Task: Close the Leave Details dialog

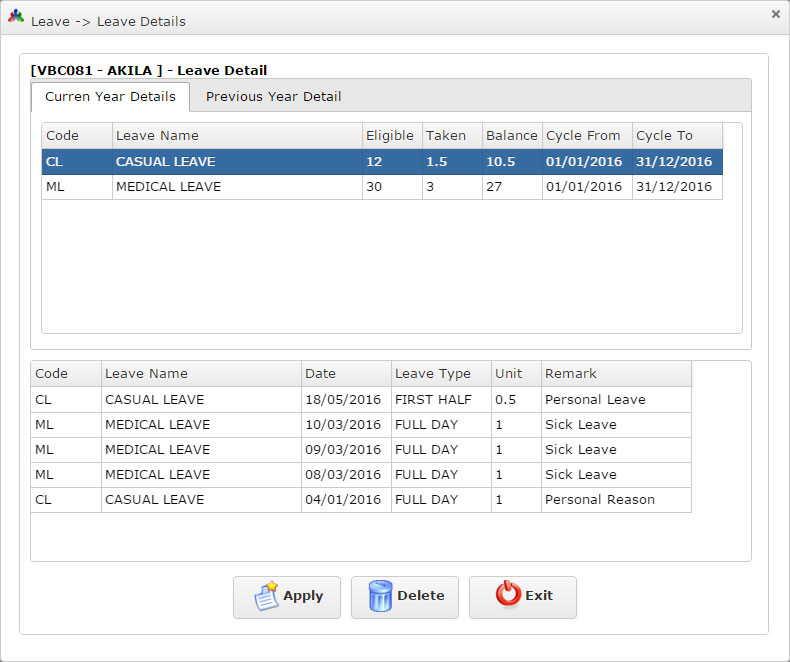Action: click(x=775, y=14)
